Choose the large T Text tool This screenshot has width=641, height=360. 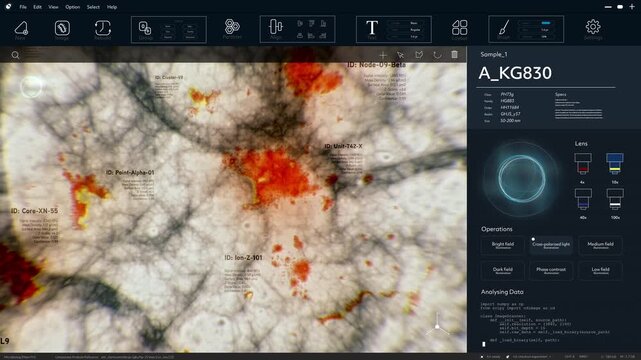(372, 28)
